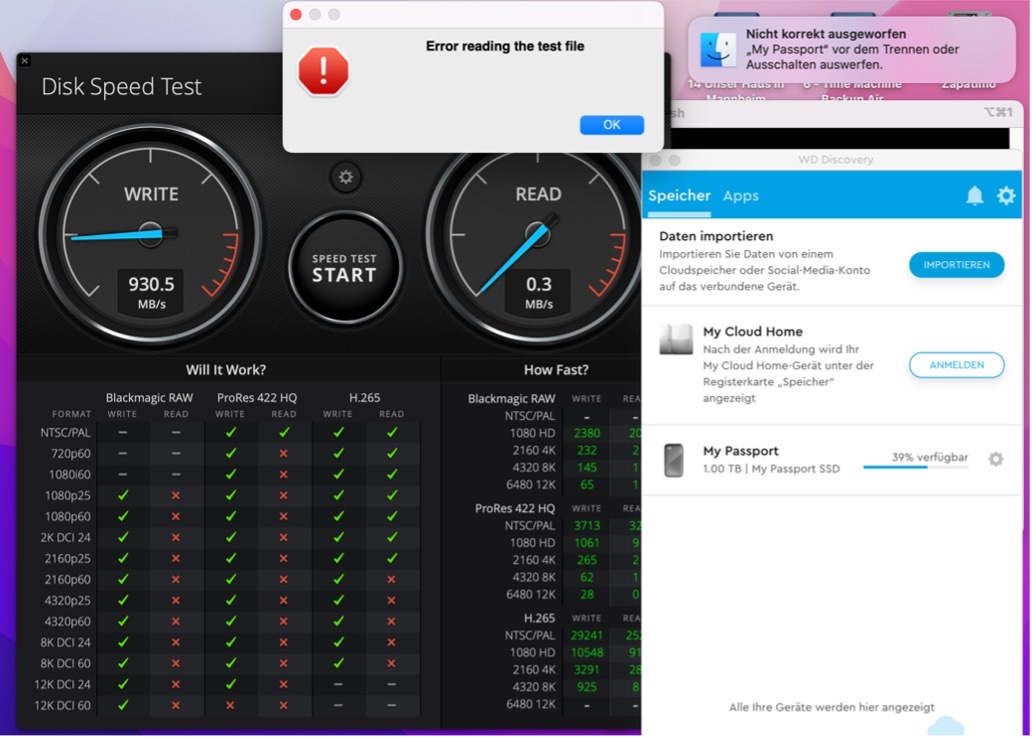1032x739 pixels.
Task: Click the green check for NTSC/PAL H.265 read
Action: (x=392, y=432)
